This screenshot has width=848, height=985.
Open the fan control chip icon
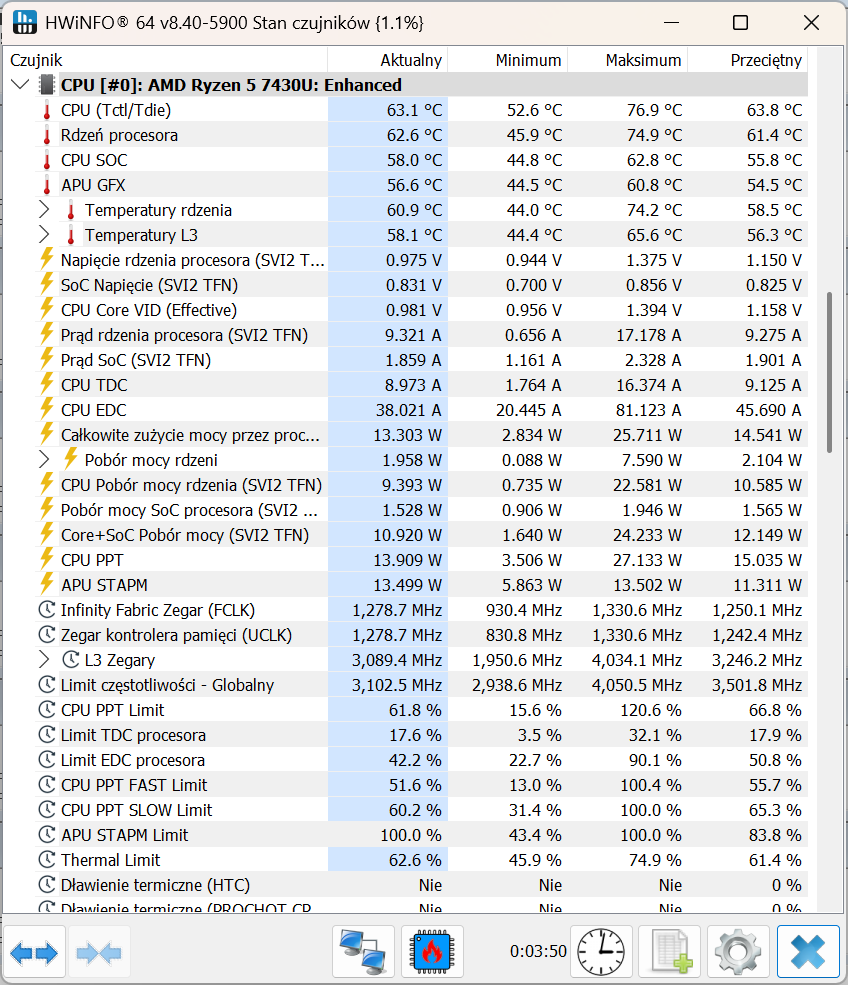click(432, 952)
